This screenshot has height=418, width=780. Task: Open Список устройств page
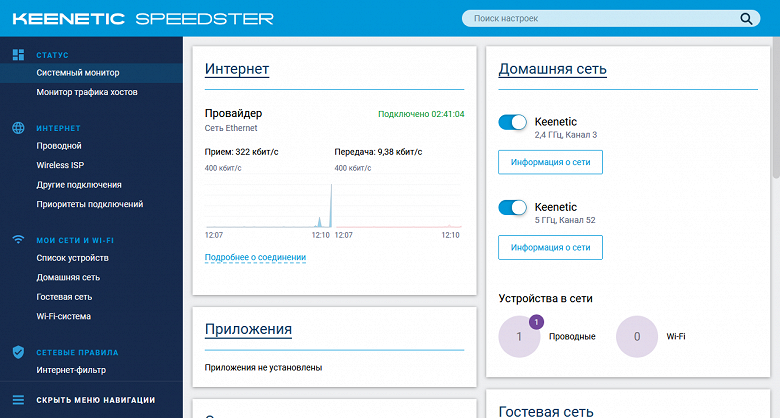click(72, 258)
